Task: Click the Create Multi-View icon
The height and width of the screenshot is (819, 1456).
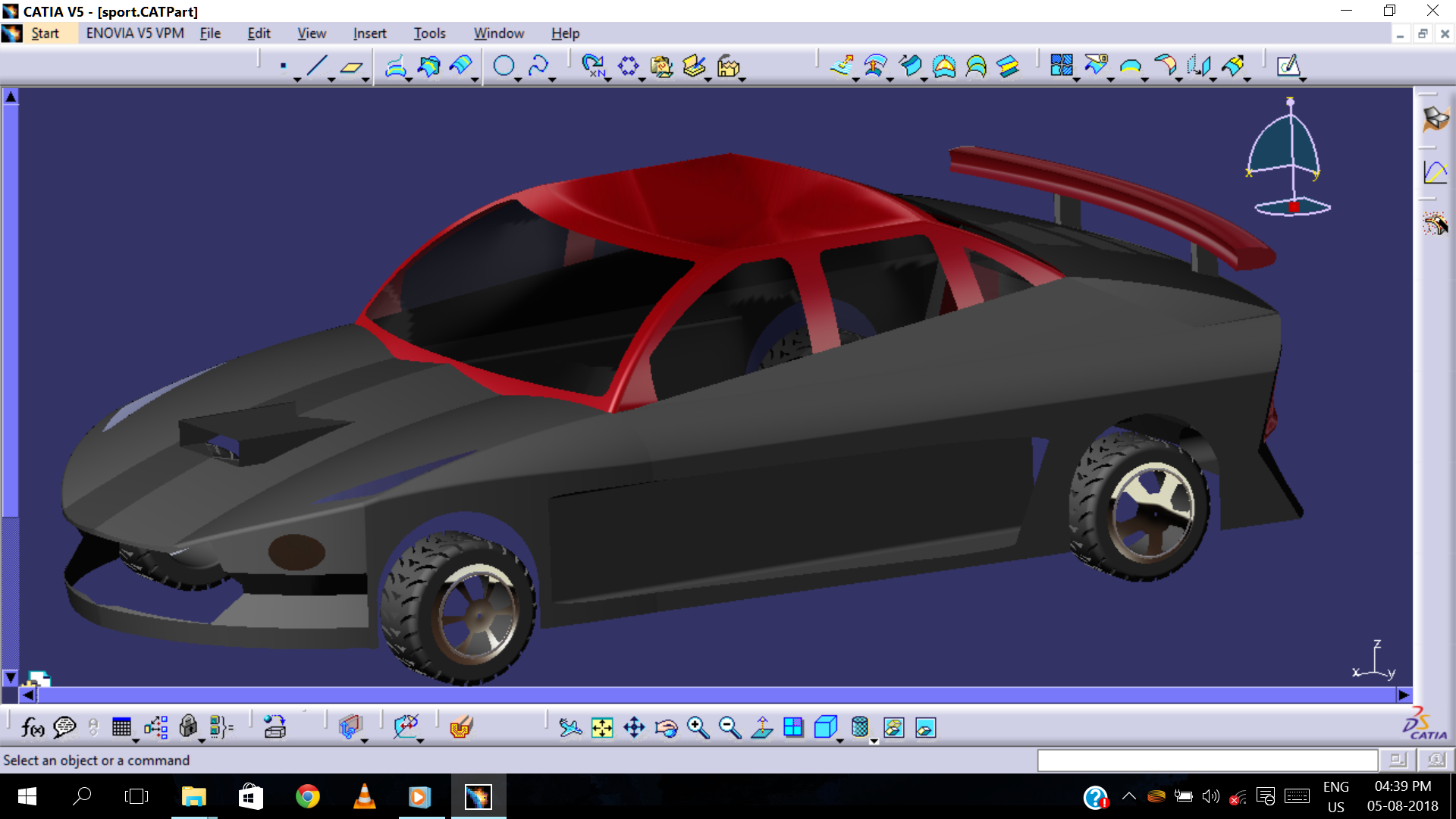Action: tap(793, 727)
